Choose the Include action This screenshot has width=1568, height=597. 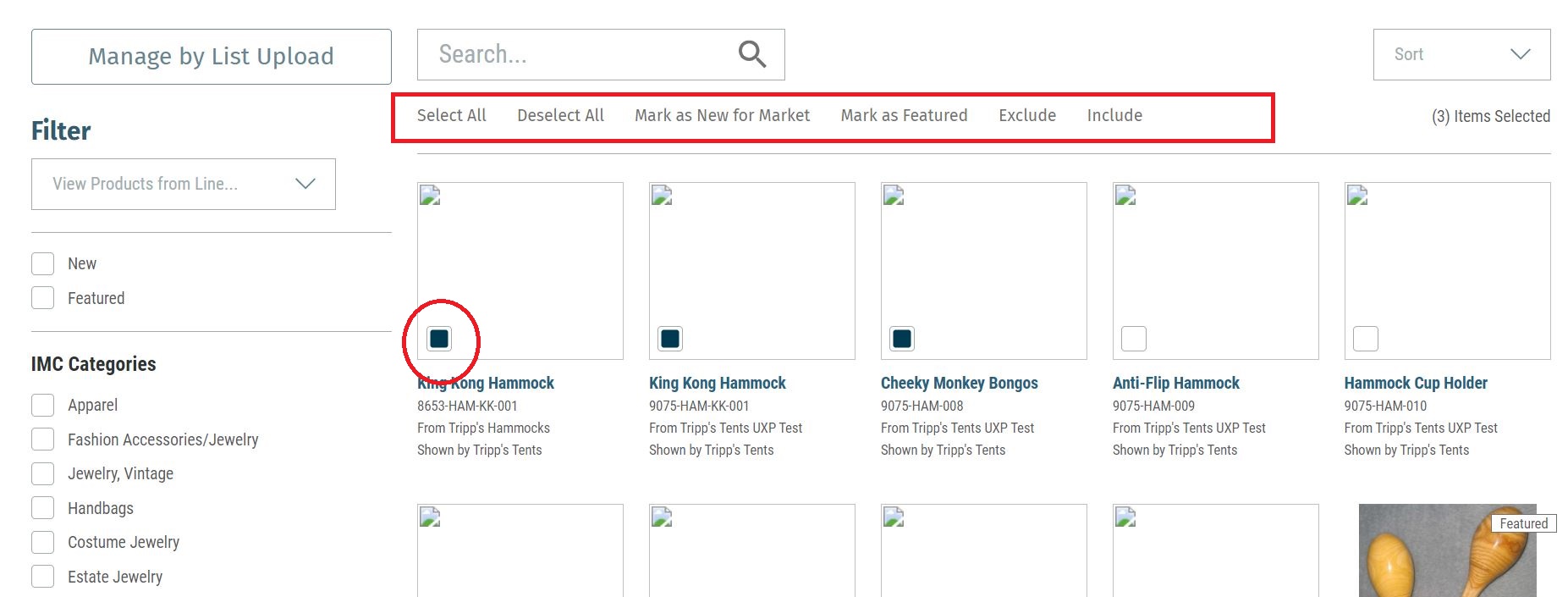(x=1114, y=115)
